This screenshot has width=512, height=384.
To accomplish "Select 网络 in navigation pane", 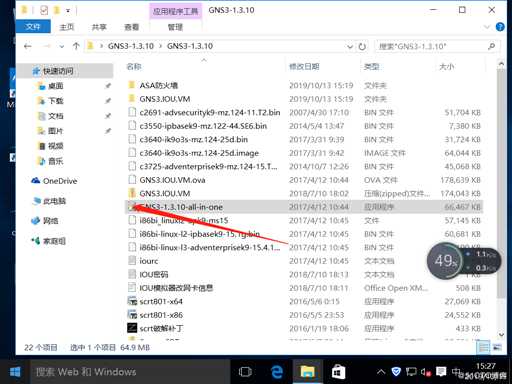I will 50,221.
